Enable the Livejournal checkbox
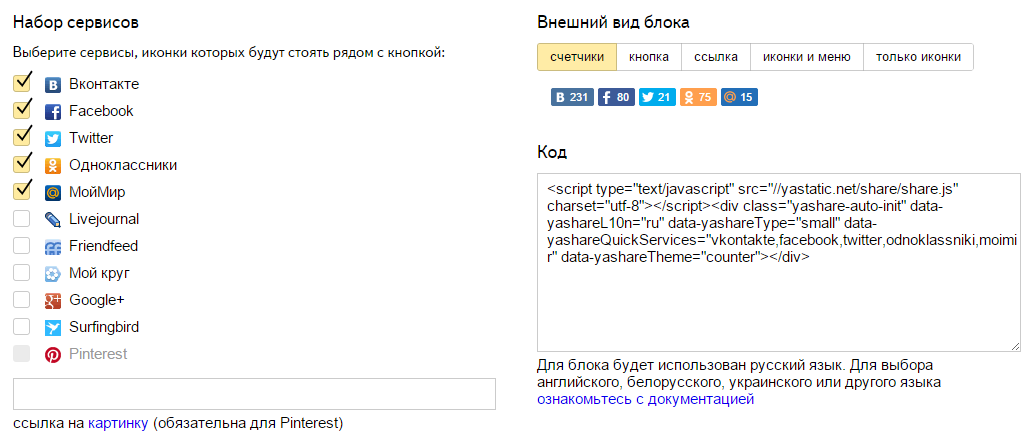This screenshot has width=1035, height=441. (22, 219)
